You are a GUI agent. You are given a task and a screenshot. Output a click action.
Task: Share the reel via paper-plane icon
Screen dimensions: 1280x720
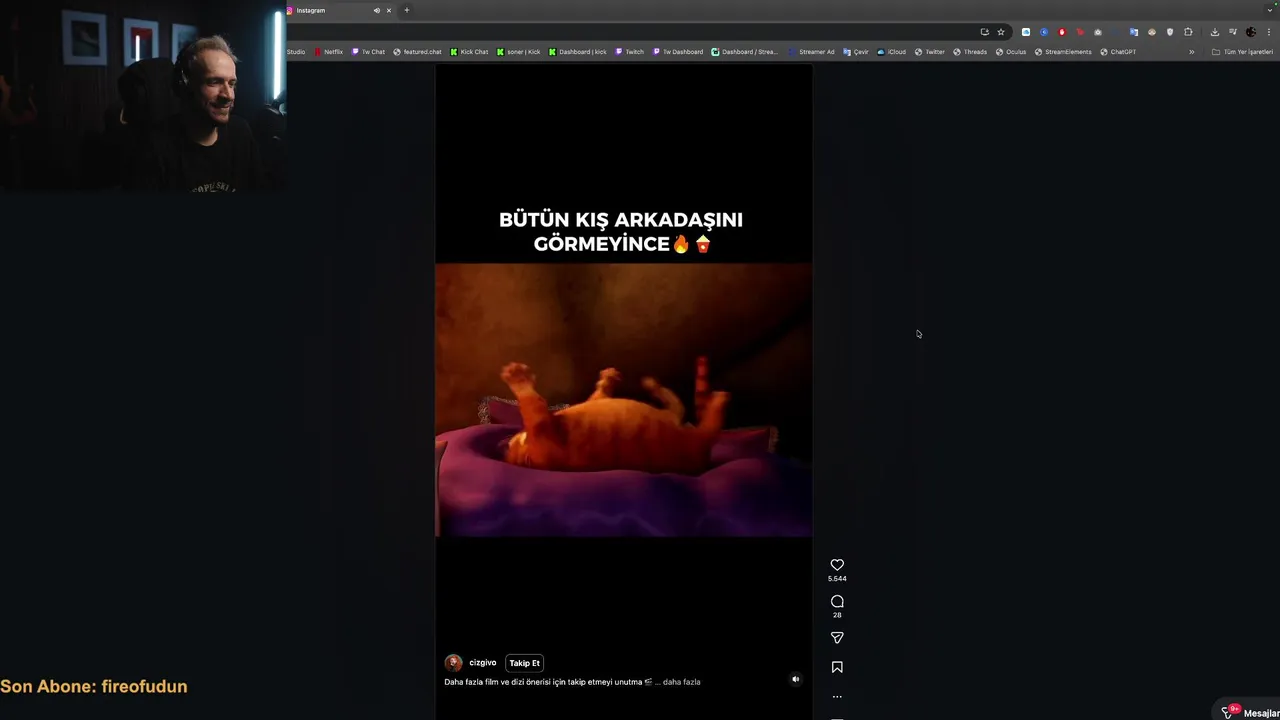pos(837,637)
